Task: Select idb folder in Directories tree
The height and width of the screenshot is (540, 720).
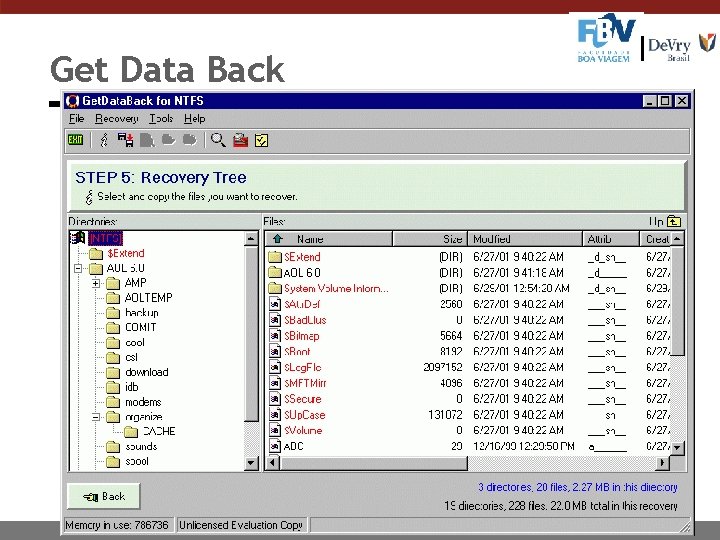Action: [131, 387]
